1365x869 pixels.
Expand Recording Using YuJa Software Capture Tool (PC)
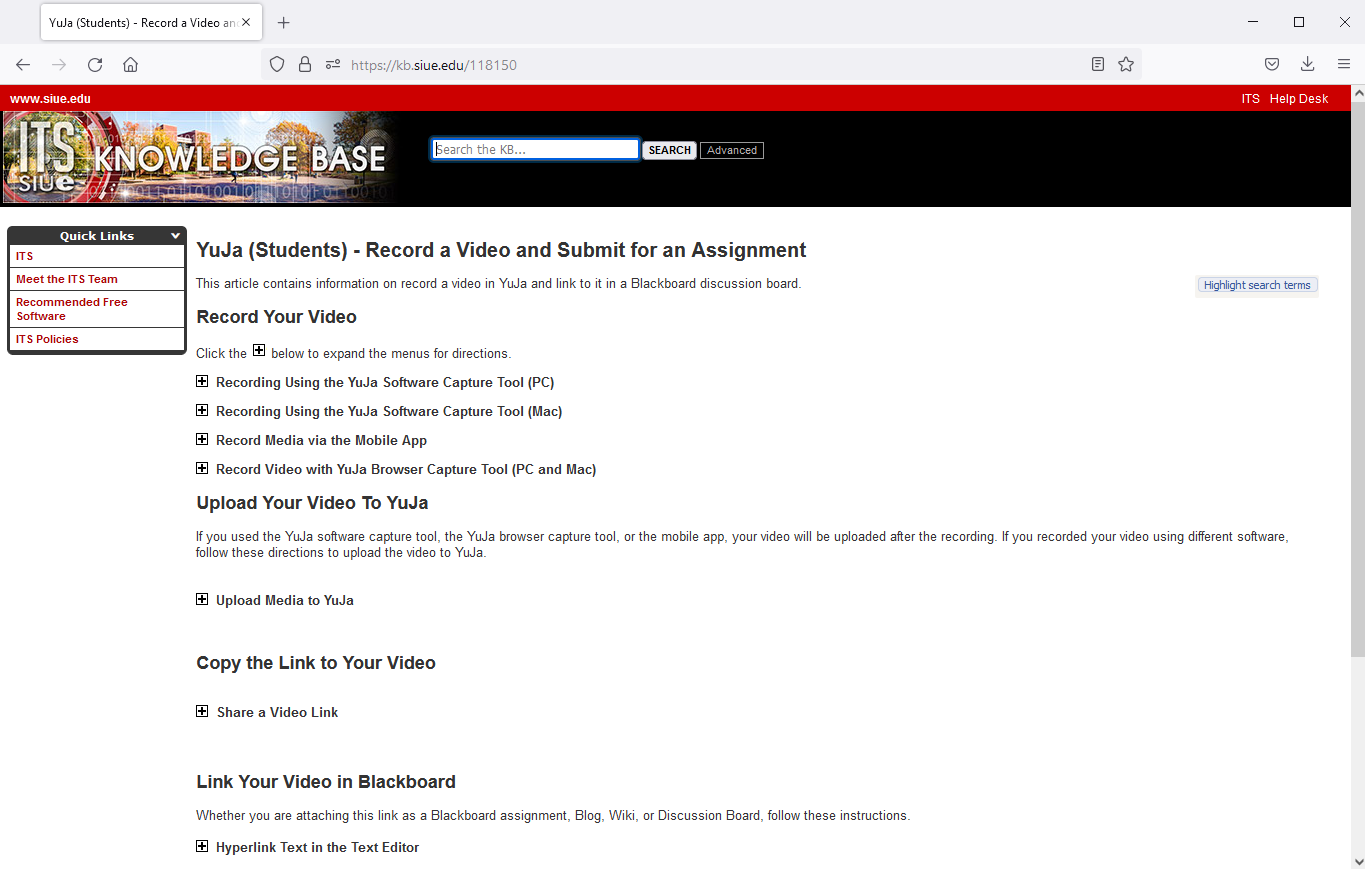pyautogui.click(x=202, y=382)
